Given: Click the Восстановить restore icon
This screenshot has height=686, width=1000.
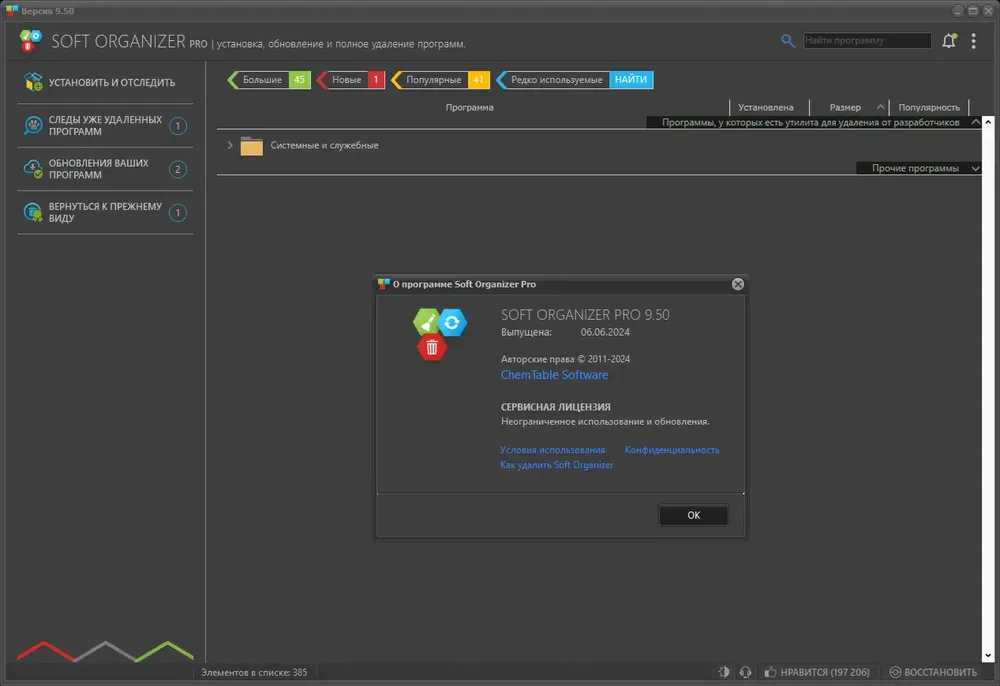Looking at the screenshot, I should pyautogui.click(x=895, y=672).
